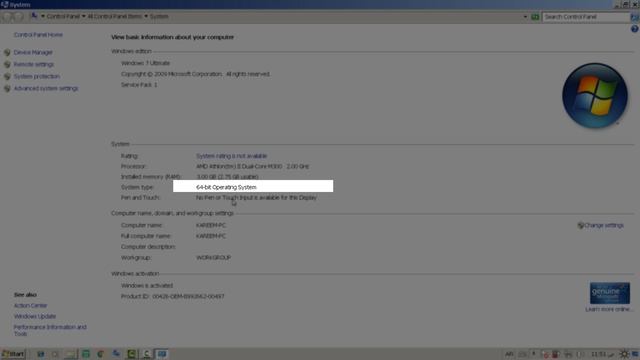
Task: Click the sun-shaped tray icon
Action: tap(624, 354)
